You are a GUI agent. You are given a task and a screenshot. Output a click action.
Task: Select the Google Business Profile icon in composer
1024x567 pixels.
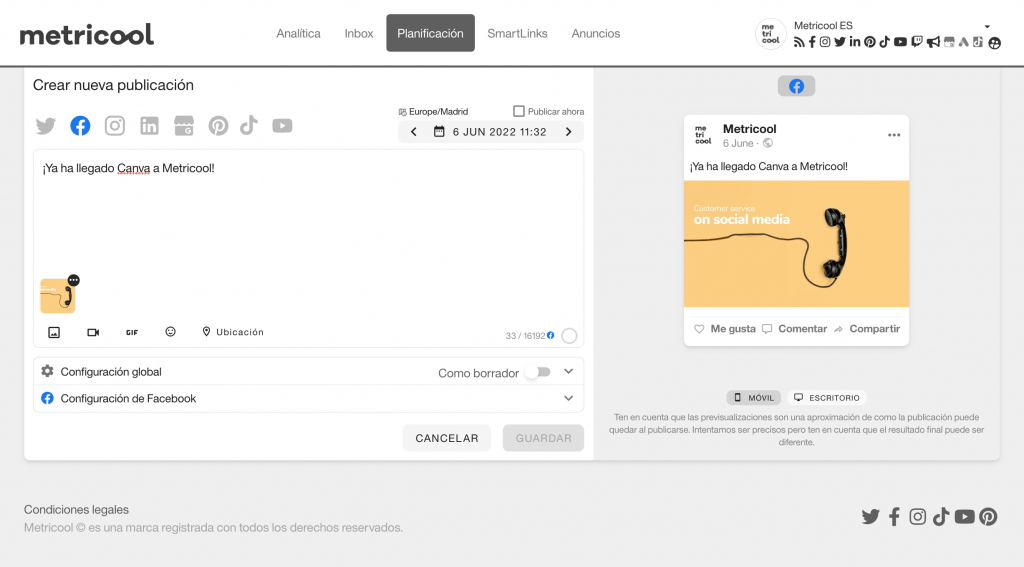click(184, 125)
